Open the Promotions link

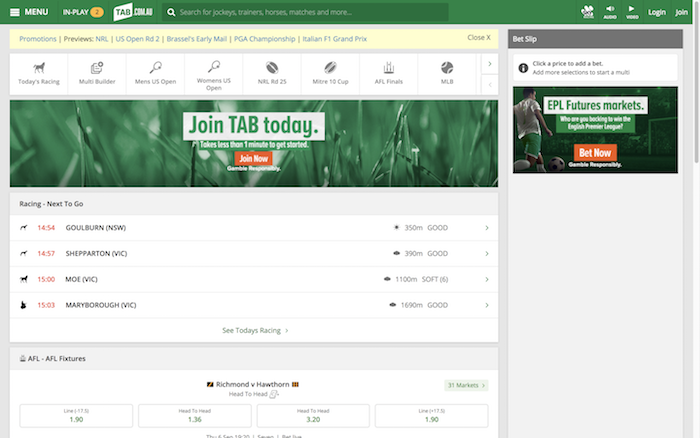pyautogui.click(x=38, y=39)
